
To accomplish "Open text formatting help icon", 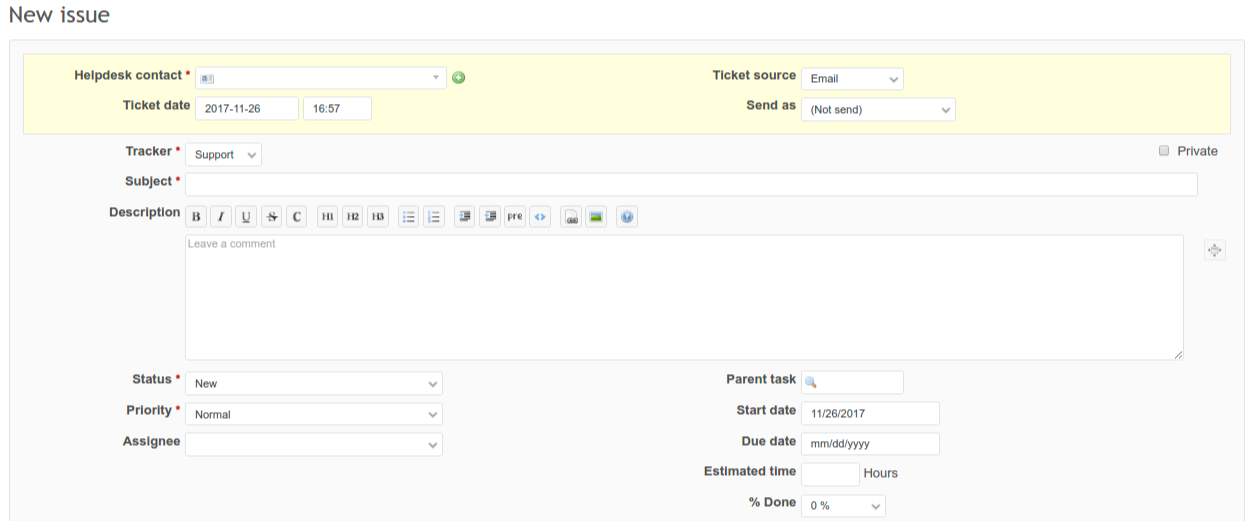I will [627, 217].
